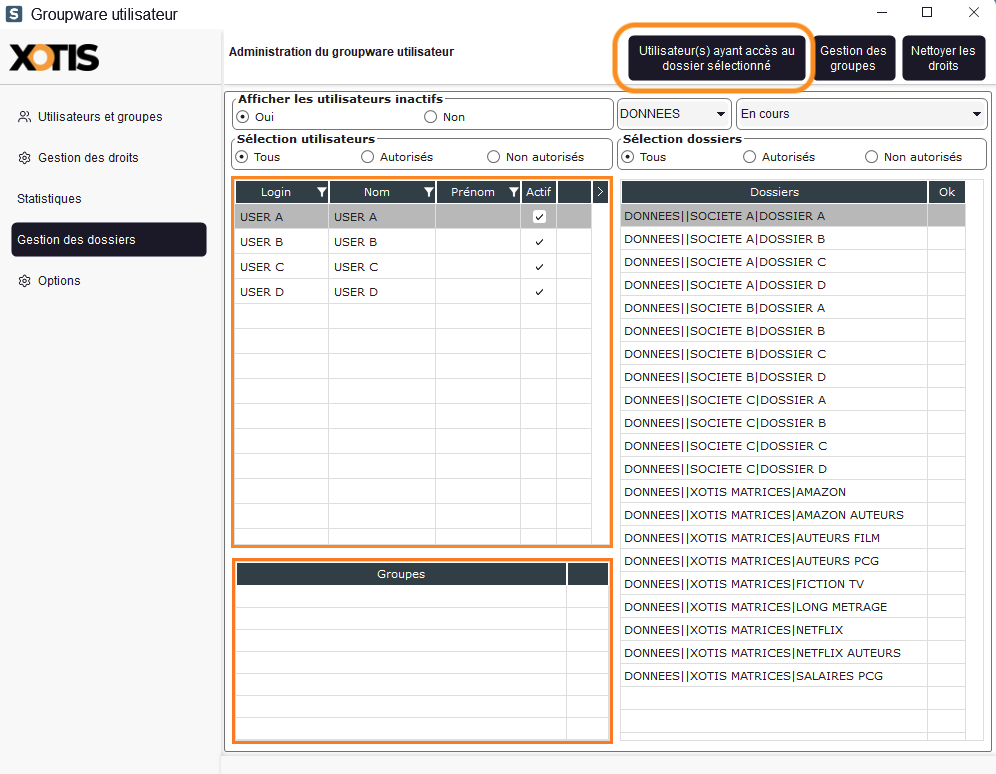The width and height of the screenshot is (996, 774).
Task: Click the filter icon in Nom column
Action: click(428, 192)
